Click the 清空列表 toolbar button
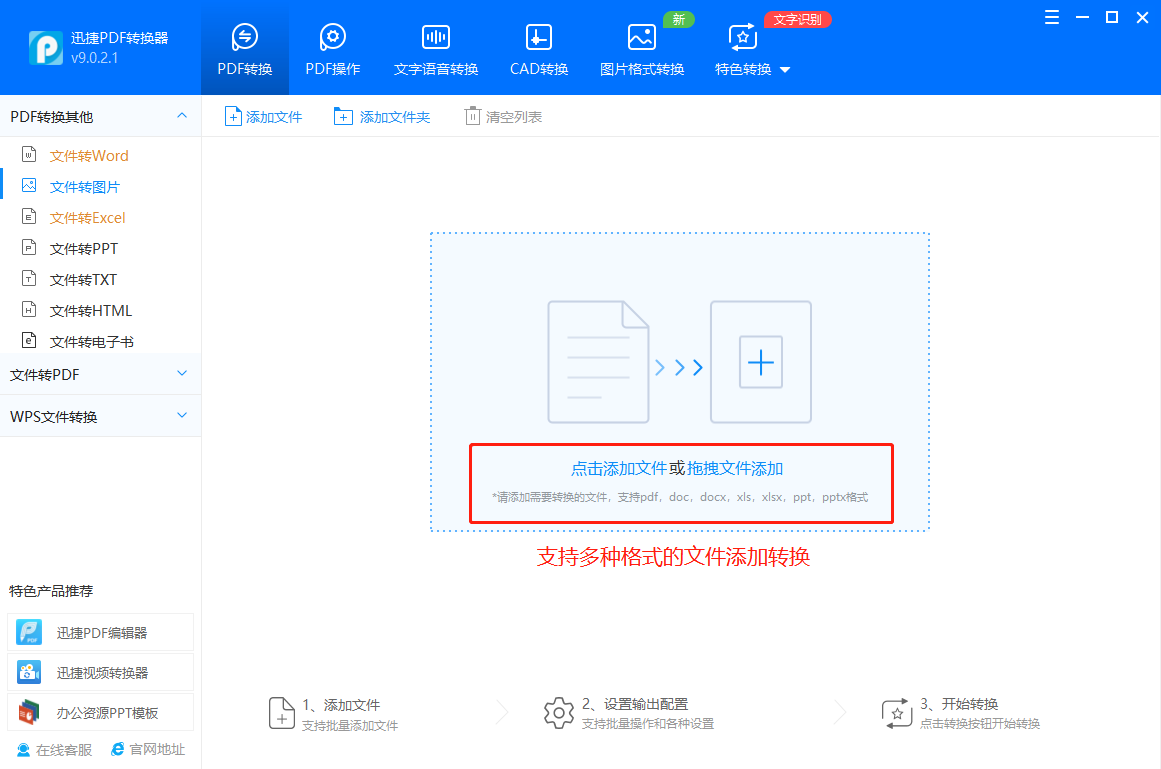 (503, 117)
